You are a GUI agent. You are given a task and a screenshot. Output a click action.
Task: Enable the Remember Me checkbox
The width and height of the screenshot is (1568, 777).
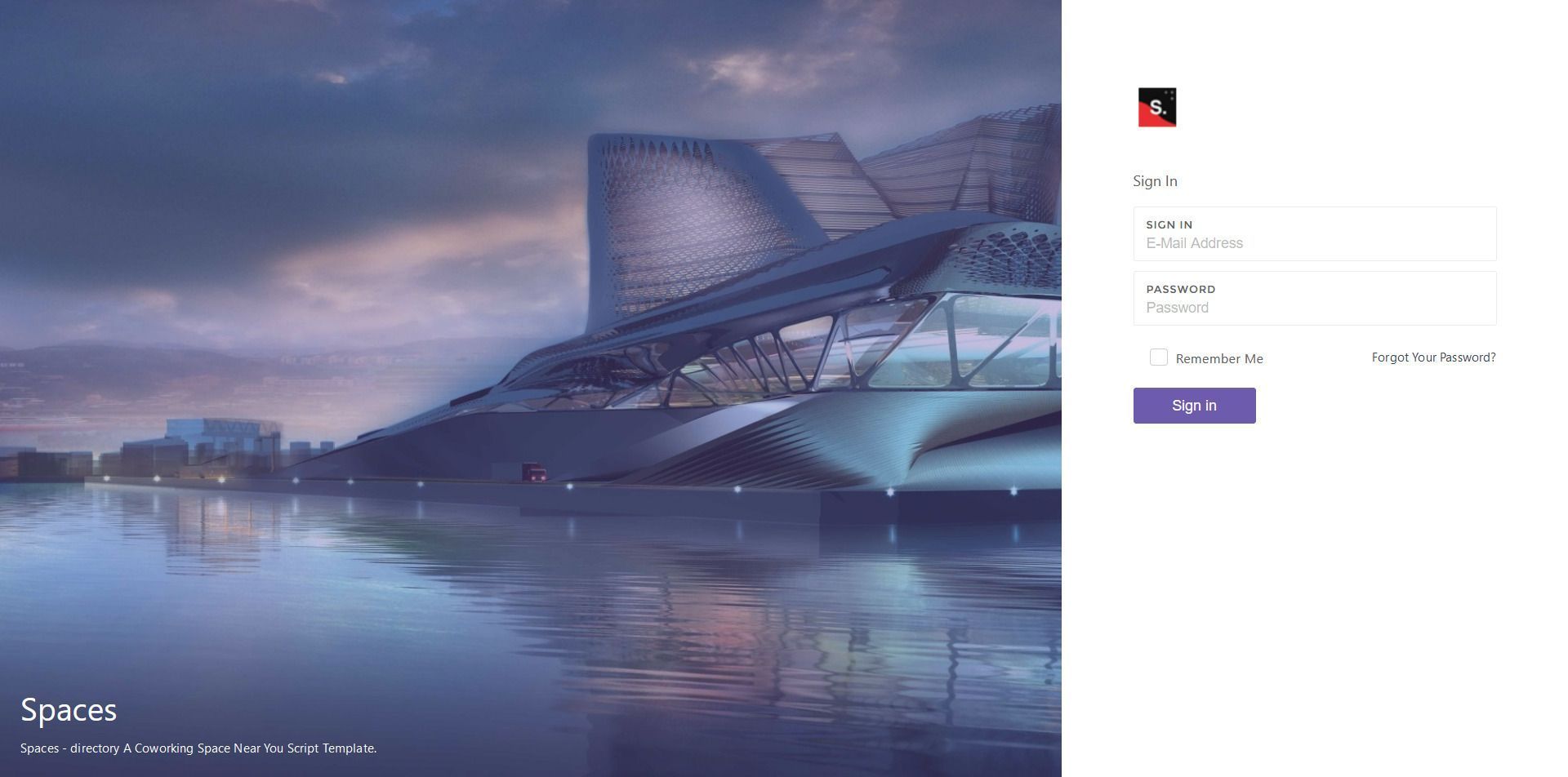(1158, 357)
